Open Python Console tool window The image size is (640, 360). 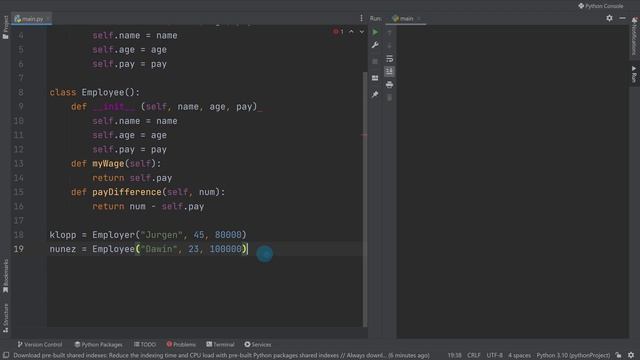pos(601,6)
